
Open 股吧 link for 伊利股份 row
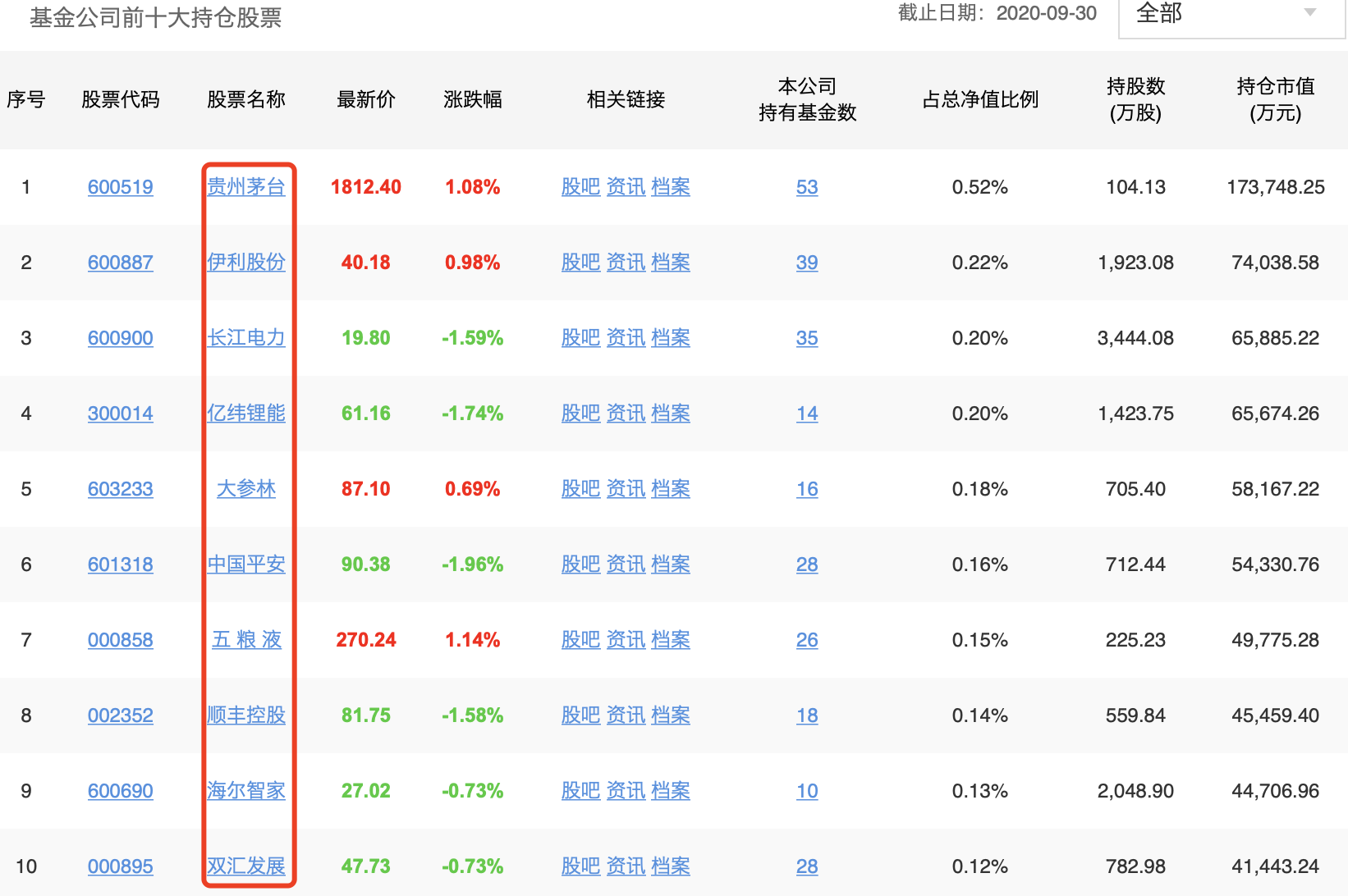tap(581, 263)
